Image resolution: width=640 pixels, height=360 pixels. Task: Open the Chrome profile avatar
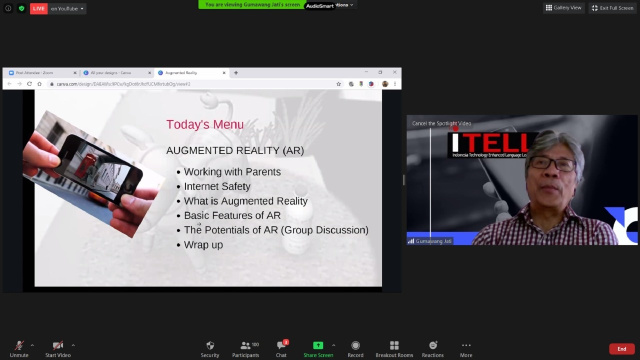click(x=385, y=84)
